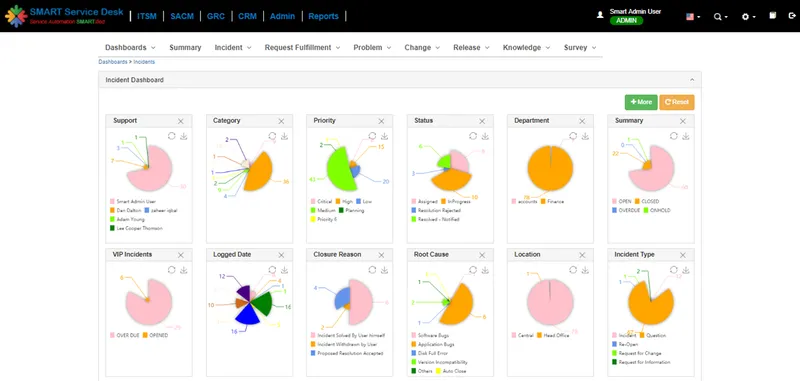Click the SMART Service Desk logo
Screen dimensions: 800x381
click(64, 16)
